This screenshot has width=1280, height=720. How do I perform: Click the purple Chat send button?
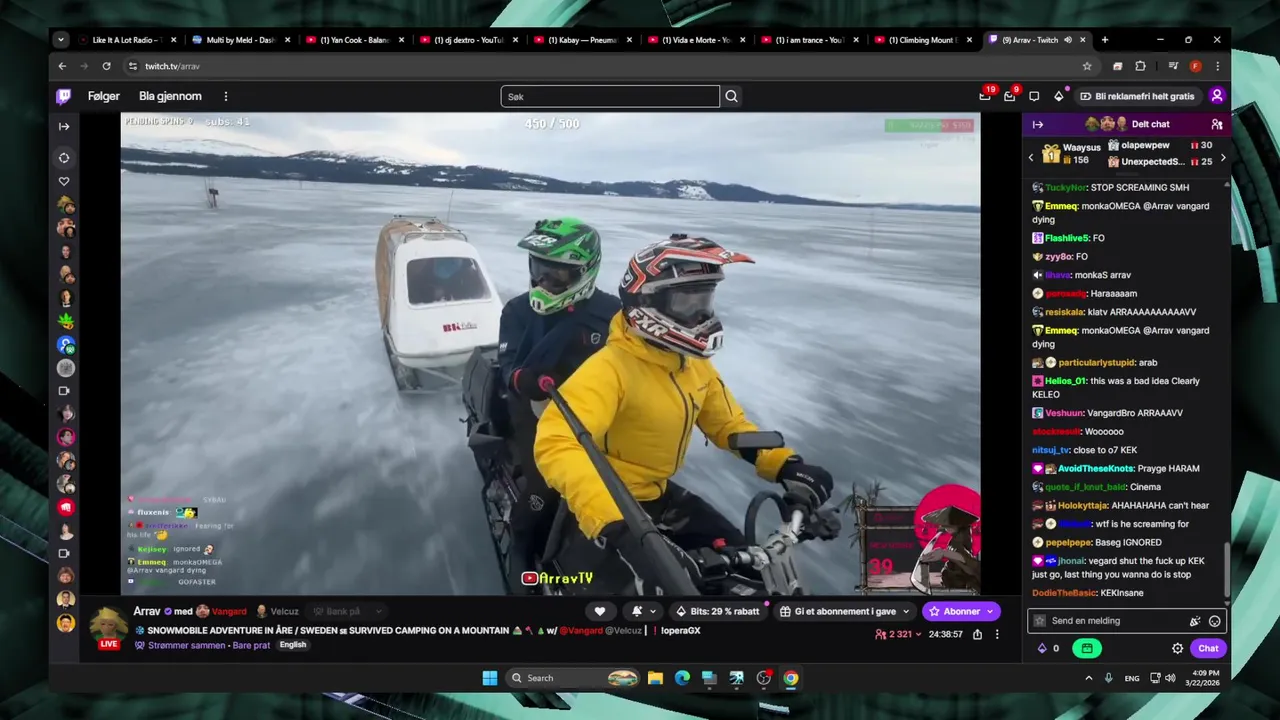1209,648
